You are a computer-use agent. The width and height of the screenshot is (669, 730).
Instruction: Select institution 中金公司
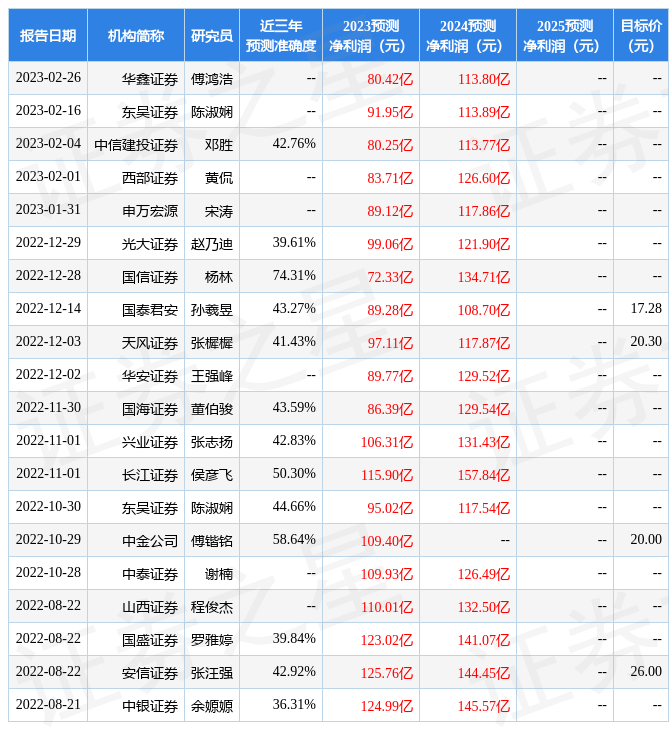150,541
